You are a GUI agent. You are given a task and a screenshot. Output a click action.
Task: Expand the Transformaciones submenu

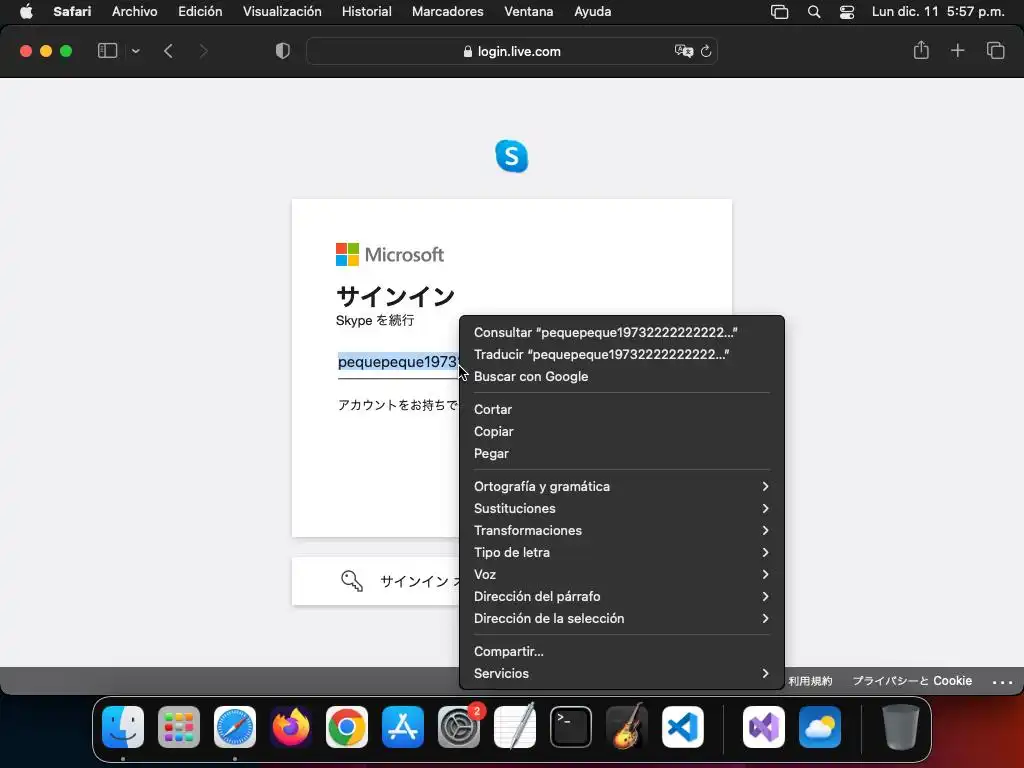622,530
